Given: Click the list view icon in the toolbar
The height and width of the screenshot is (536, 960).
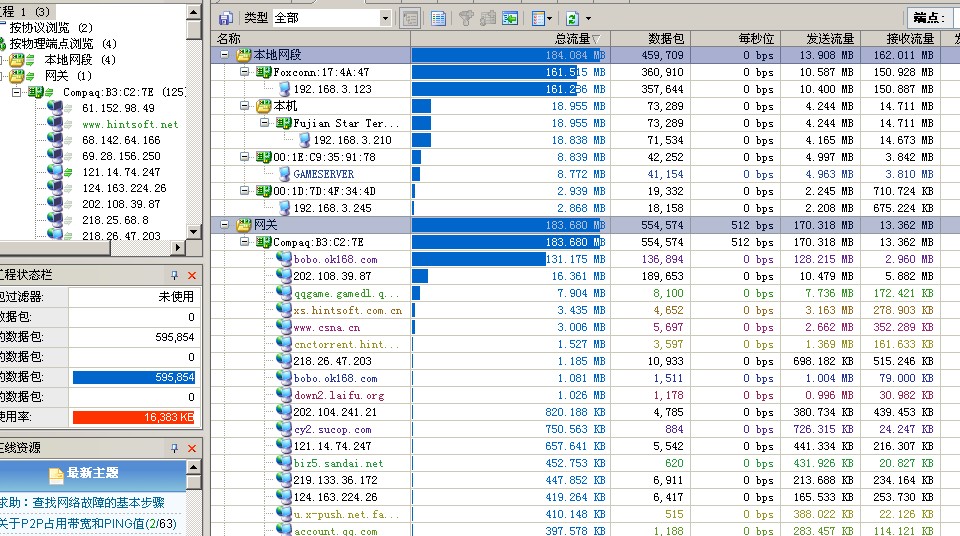Looking at the screenshot, I should pos(438,18).
